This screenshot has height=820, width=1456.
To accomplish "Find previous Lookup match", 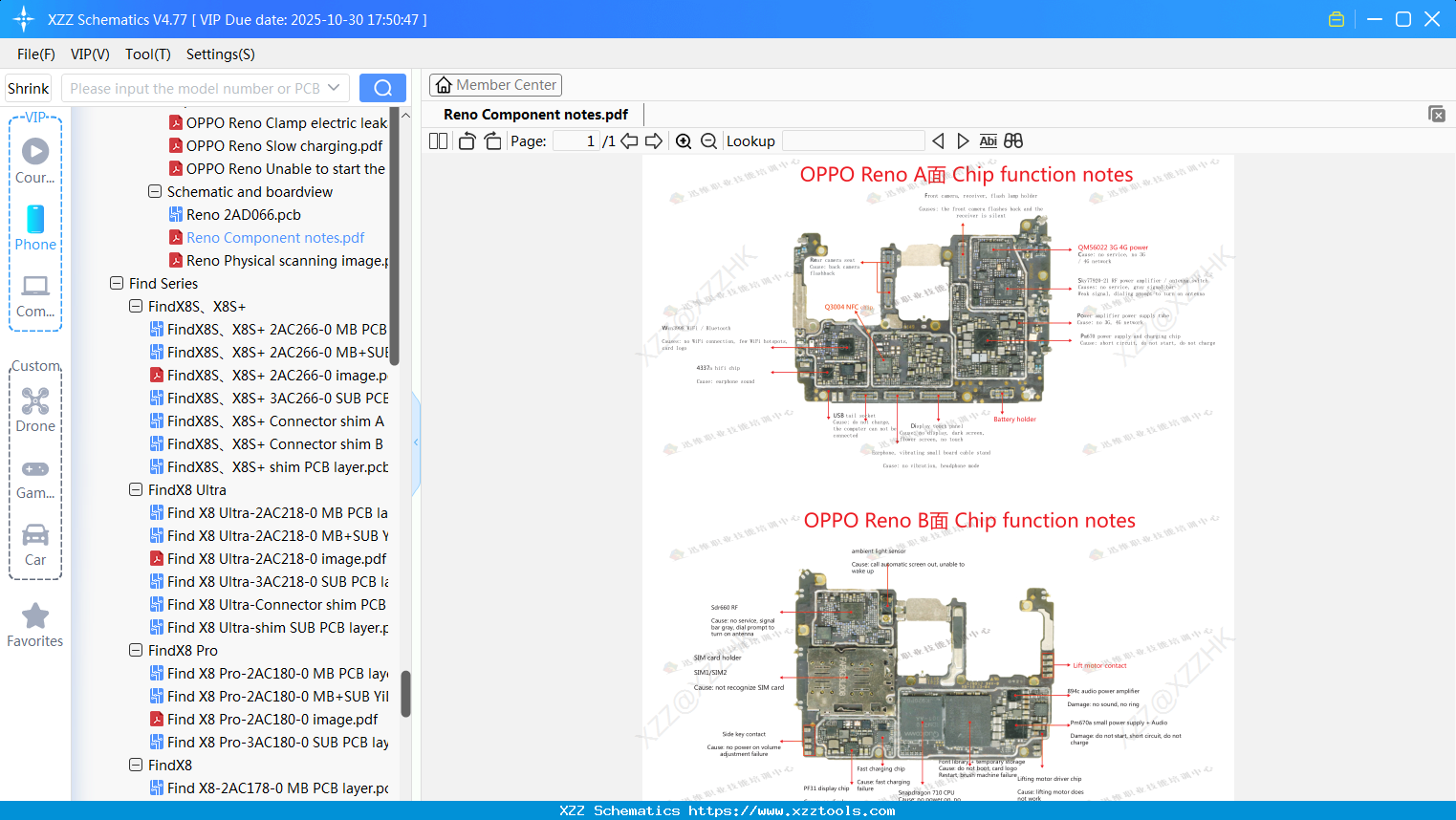I will coord(938,140).
